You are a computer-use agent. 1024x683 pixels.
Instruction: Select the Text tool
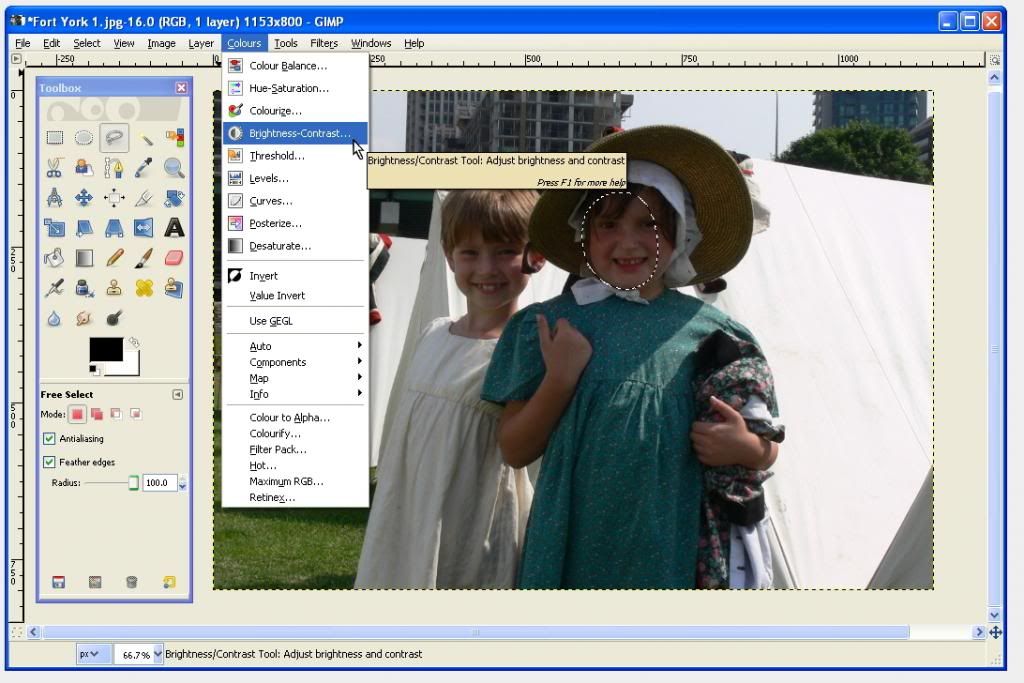point(174,228)
